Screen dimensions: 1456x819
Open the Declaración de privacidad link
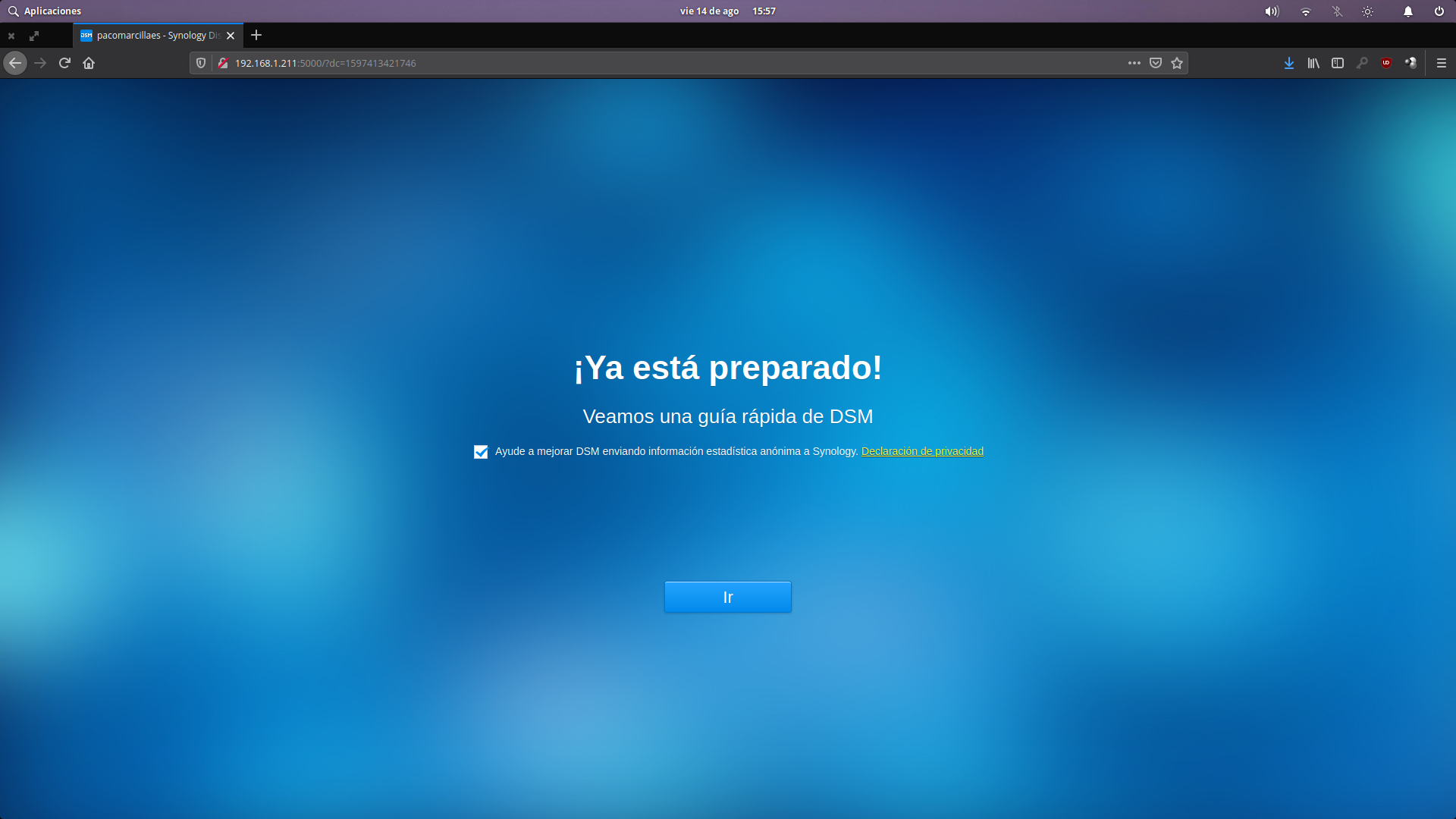point(922,451)
